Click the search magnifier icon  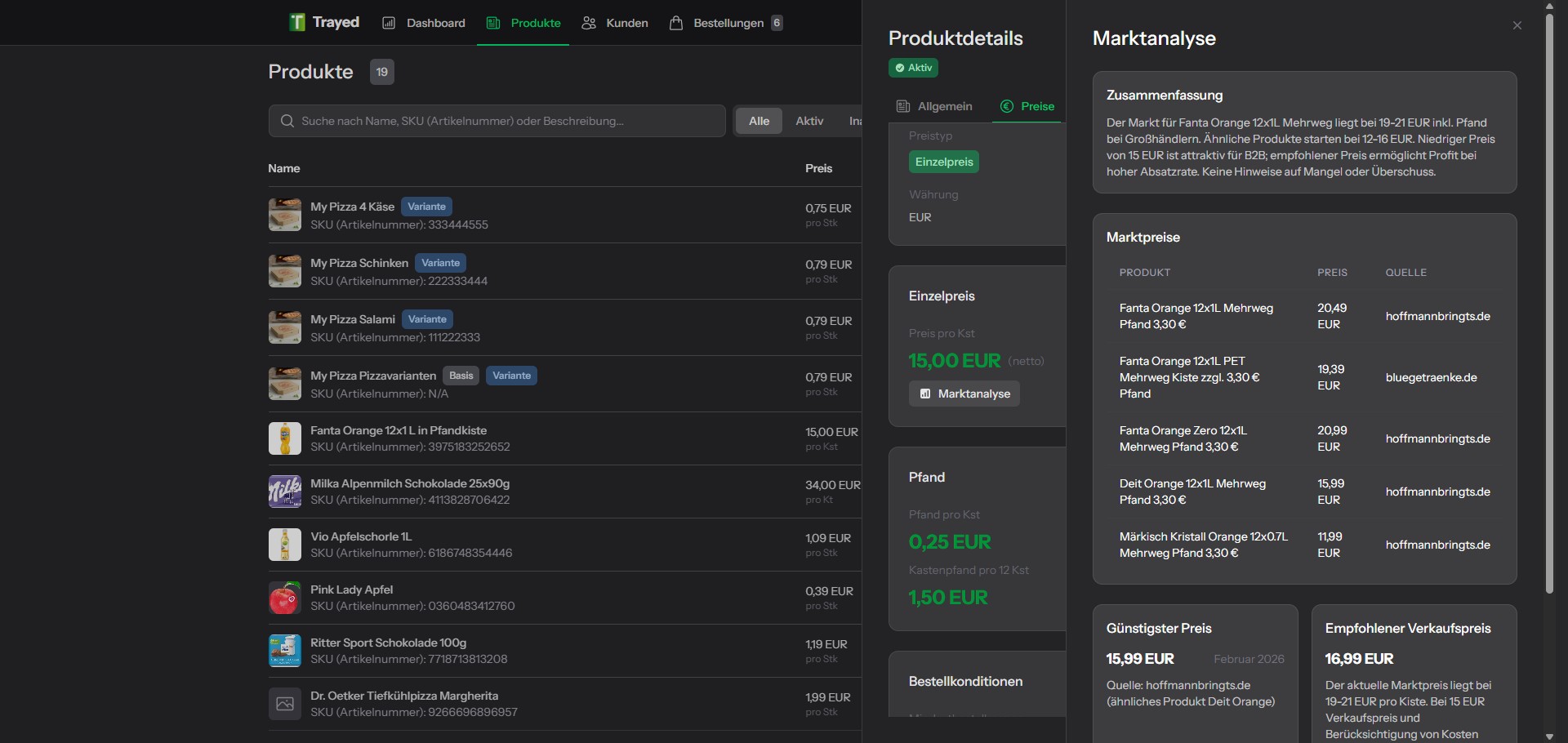[x=287, y=121]
